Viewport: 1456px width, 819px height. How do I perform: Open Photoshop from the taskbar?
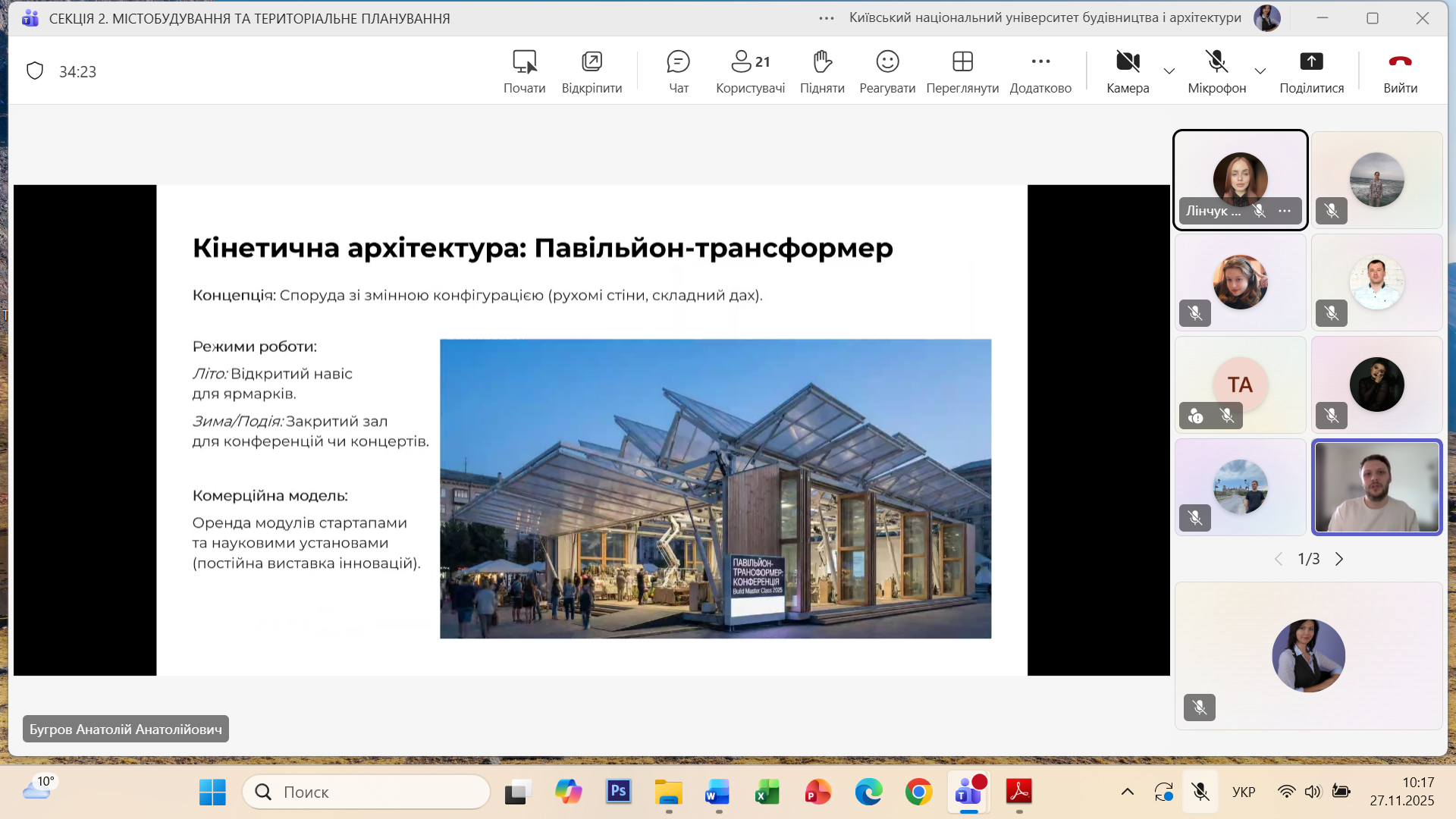pyautogui.click(x=619, y=792)
